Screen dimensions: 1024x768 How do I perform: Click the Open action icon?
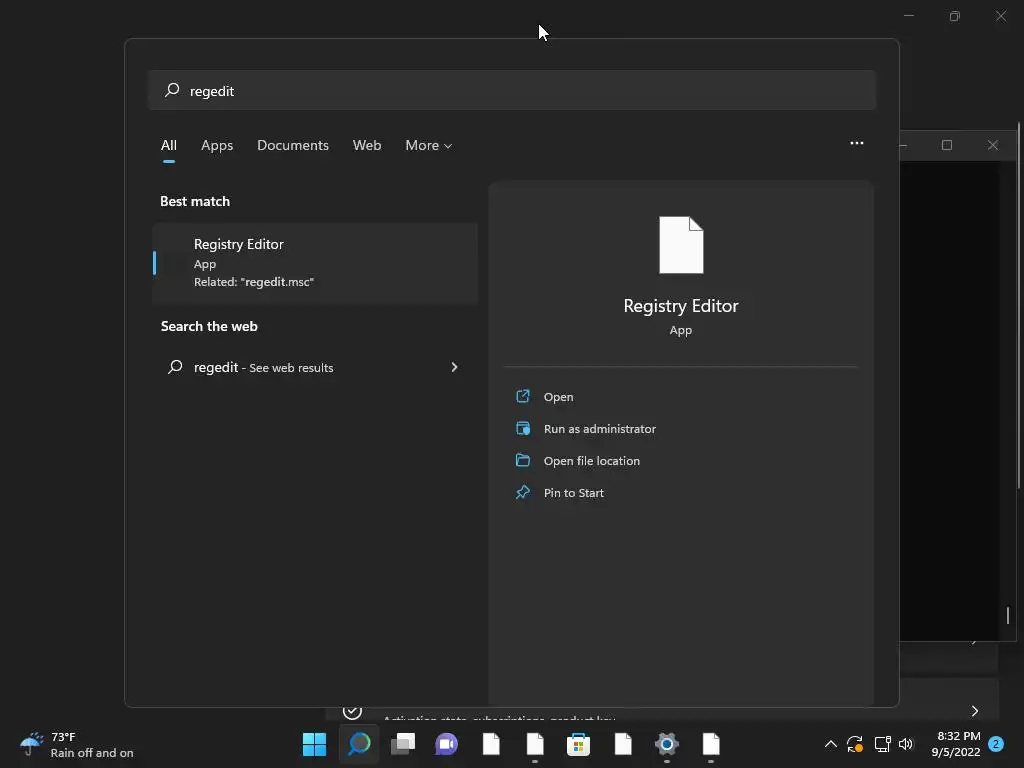(523, 396)
